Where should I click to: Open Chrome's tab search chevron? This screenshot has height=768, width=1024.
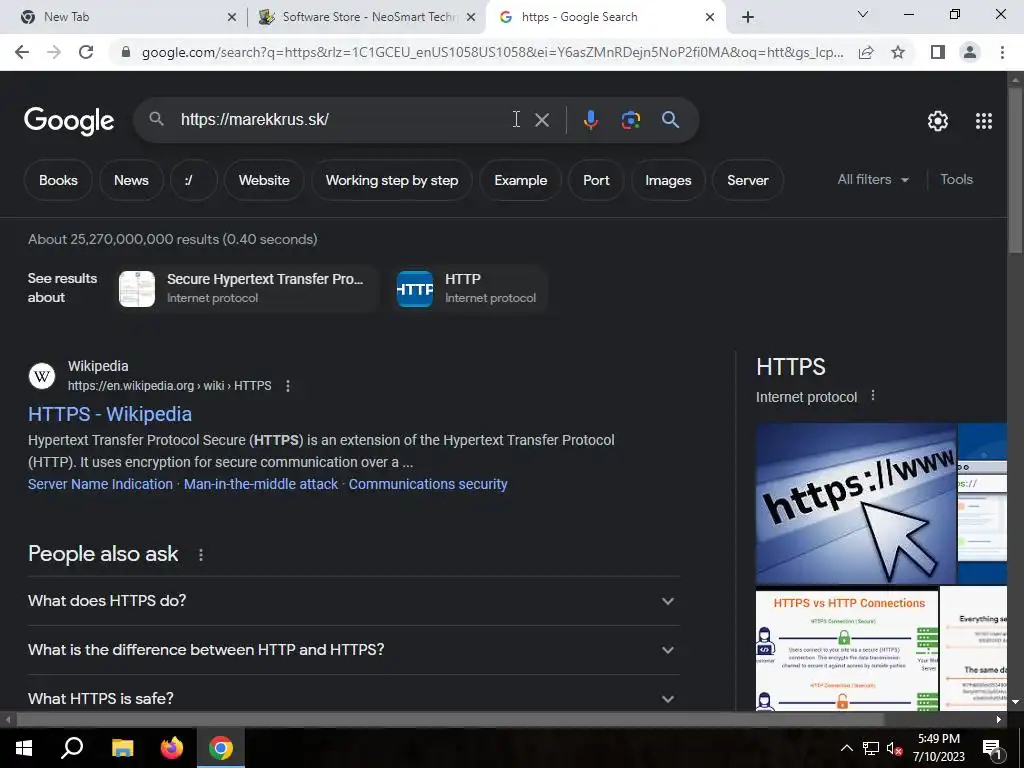pyautogui.click(x=863, y=14)
